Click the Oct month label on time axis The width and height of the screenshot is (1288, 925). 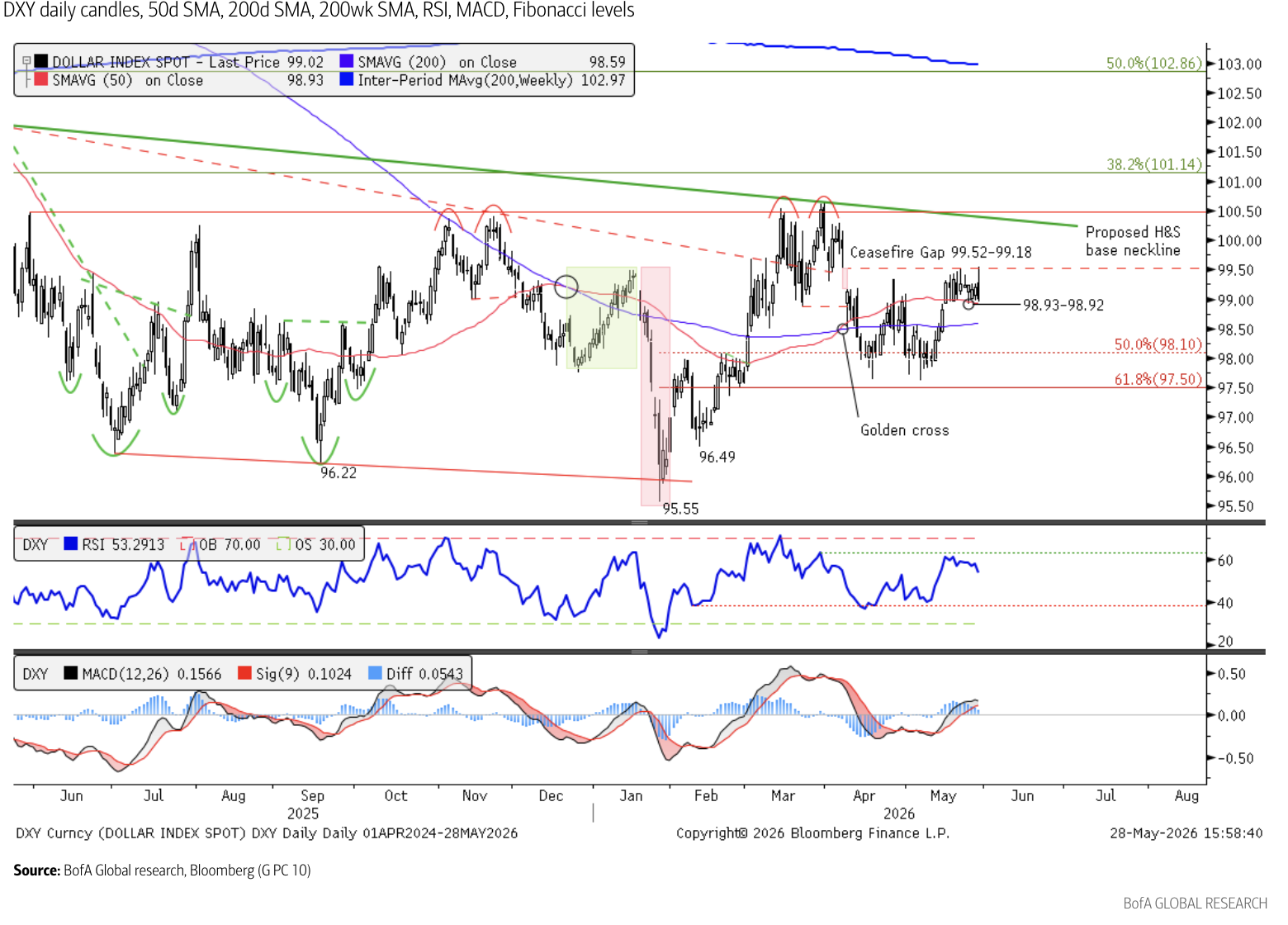396,796
